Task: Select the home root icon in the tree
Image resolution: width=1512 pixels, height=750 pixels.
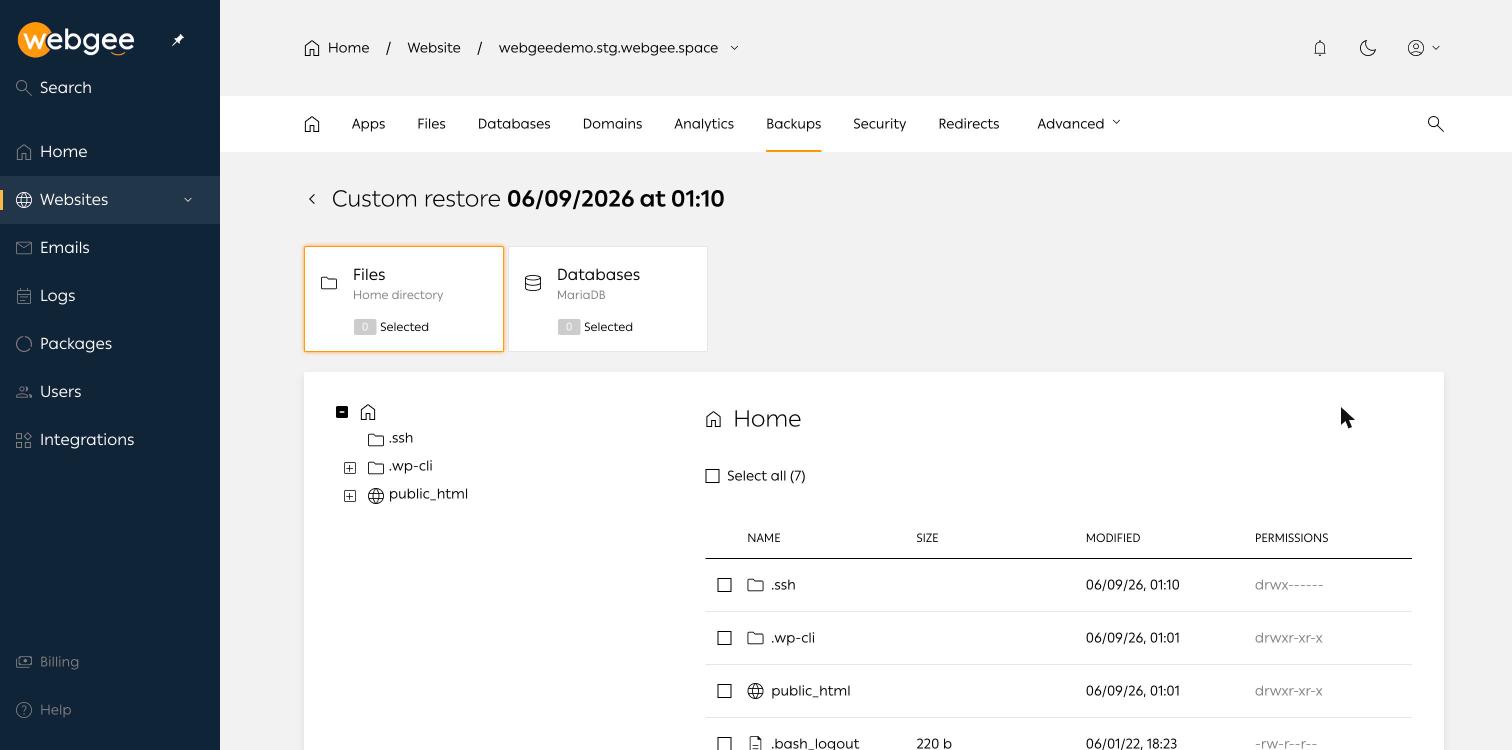Action: click(x=368, y=412)
